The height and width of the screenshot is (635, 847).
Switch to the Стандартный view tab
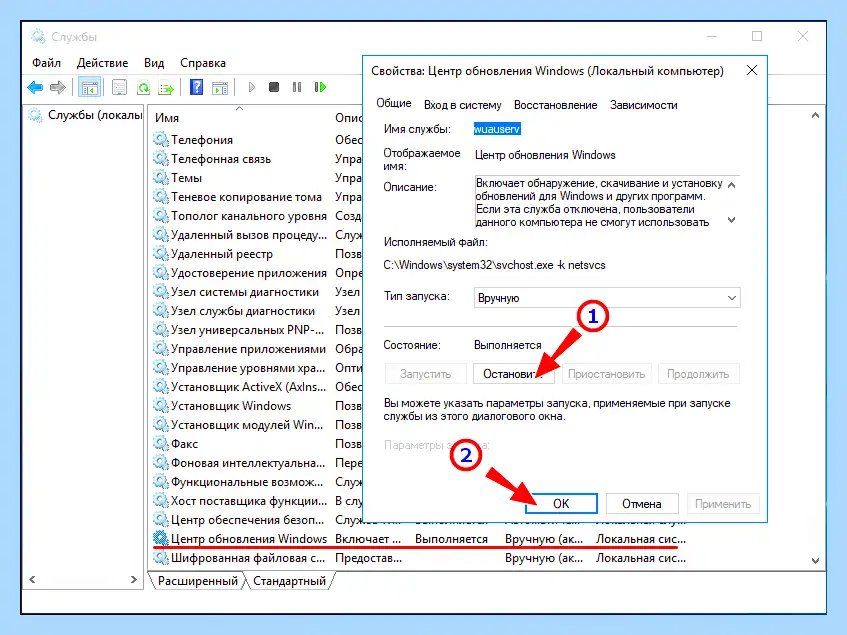click(x=290, y=581)
